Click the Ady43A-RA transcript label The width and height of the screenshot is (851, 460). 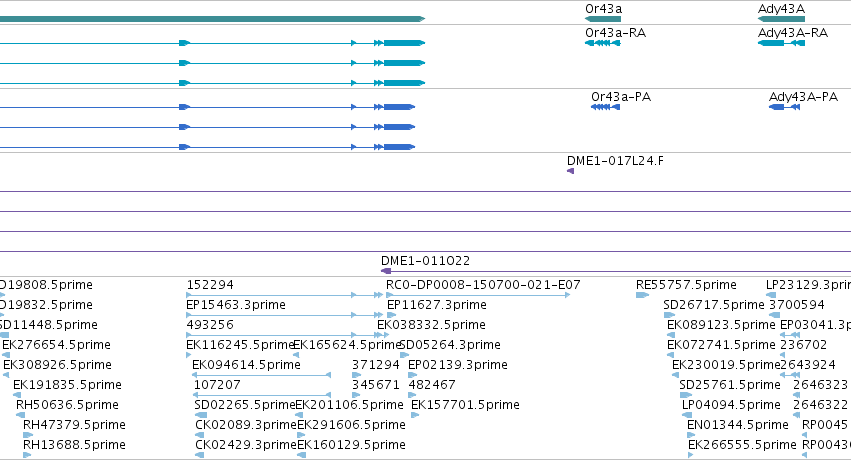(792, 33)
